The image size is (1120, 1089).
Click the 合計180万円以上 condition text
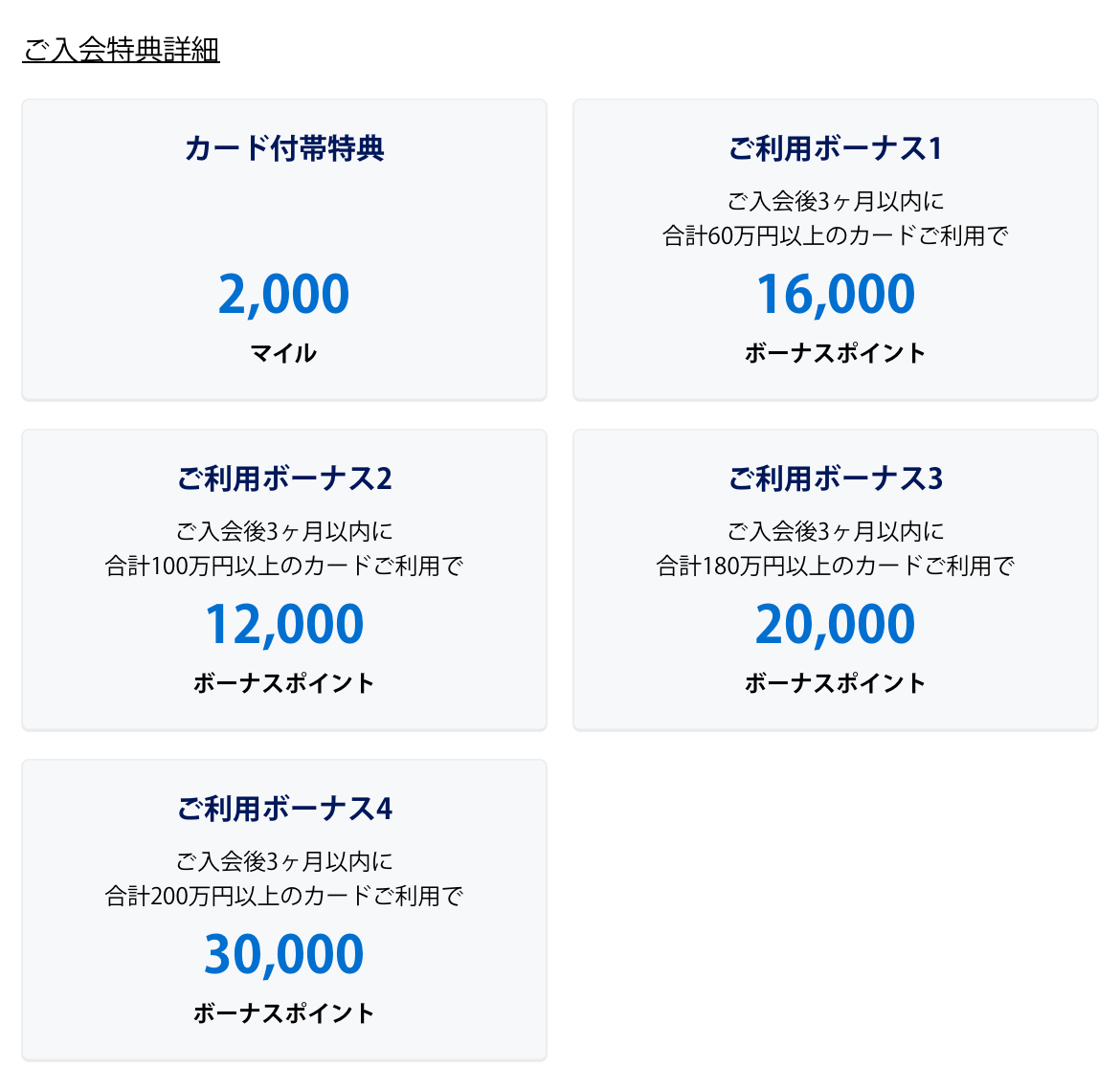(x=835, y=566)
